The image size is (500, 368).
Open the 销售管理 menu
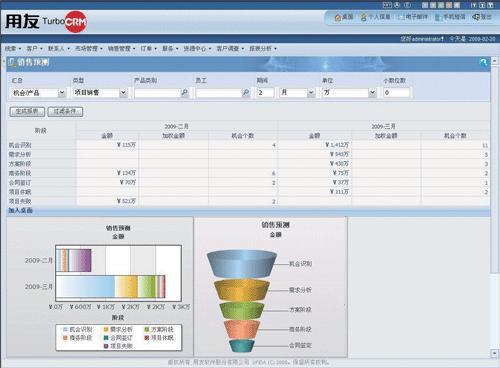[x=121, y=49]
